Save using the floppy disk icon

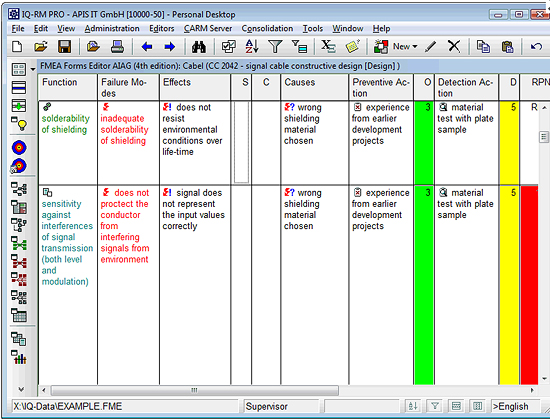click(x=65, y=46)
